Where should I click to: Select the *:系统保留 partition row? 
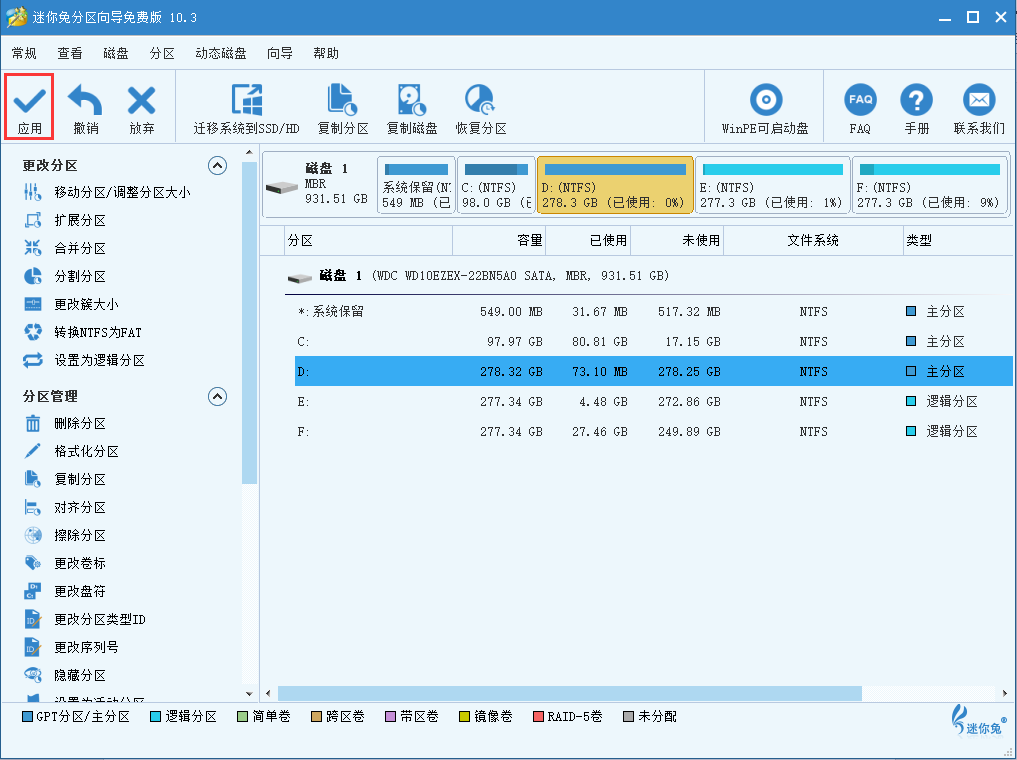pyautogui.click(x=654, y=312)
